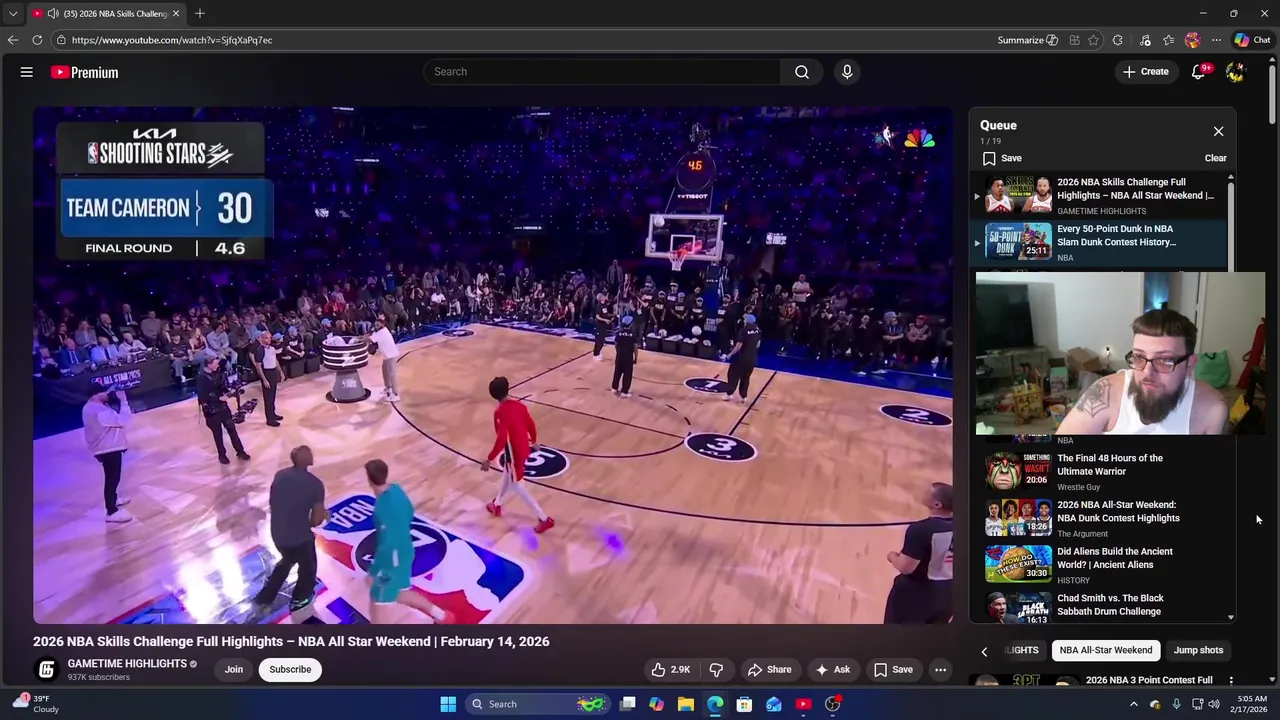The image size is (1280, 720).
Task: Click Summarize in the address bar
Action: point(1027,40)
